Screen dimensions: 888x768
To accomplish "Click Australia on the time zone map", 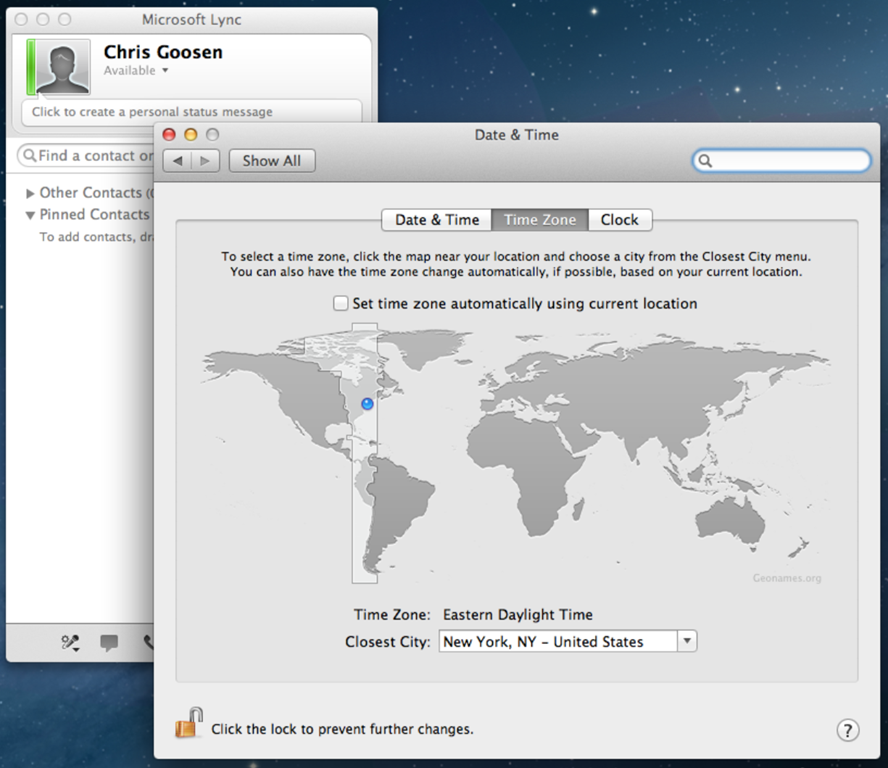I will click(x=729, y=520).
